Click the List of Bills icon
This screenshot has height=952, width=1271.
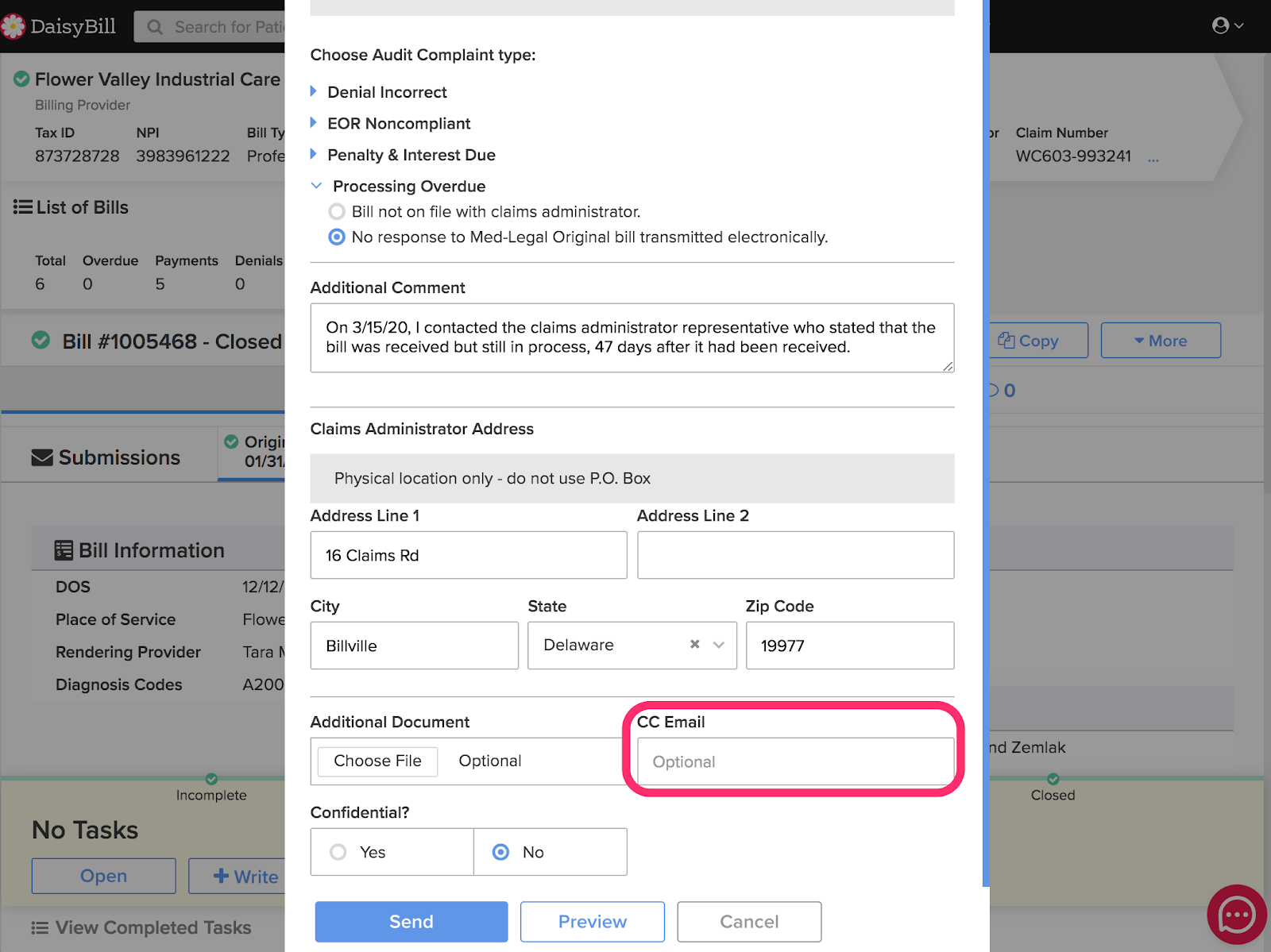23,207
